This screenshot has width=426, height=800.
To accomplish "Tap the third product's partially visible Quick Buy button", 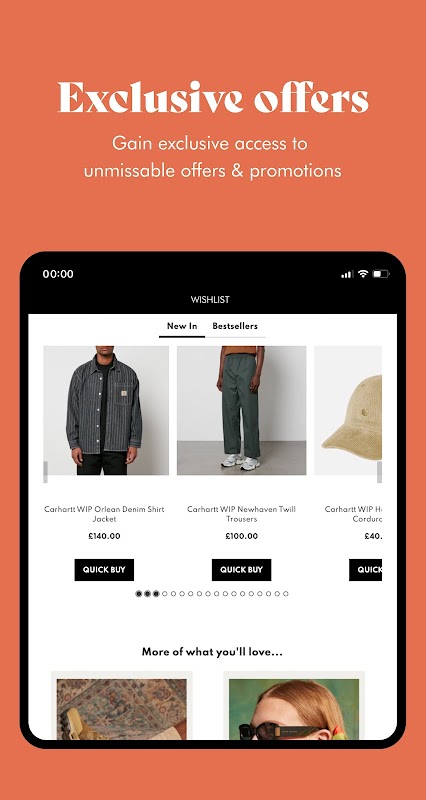I will click(x=365, y=570).
